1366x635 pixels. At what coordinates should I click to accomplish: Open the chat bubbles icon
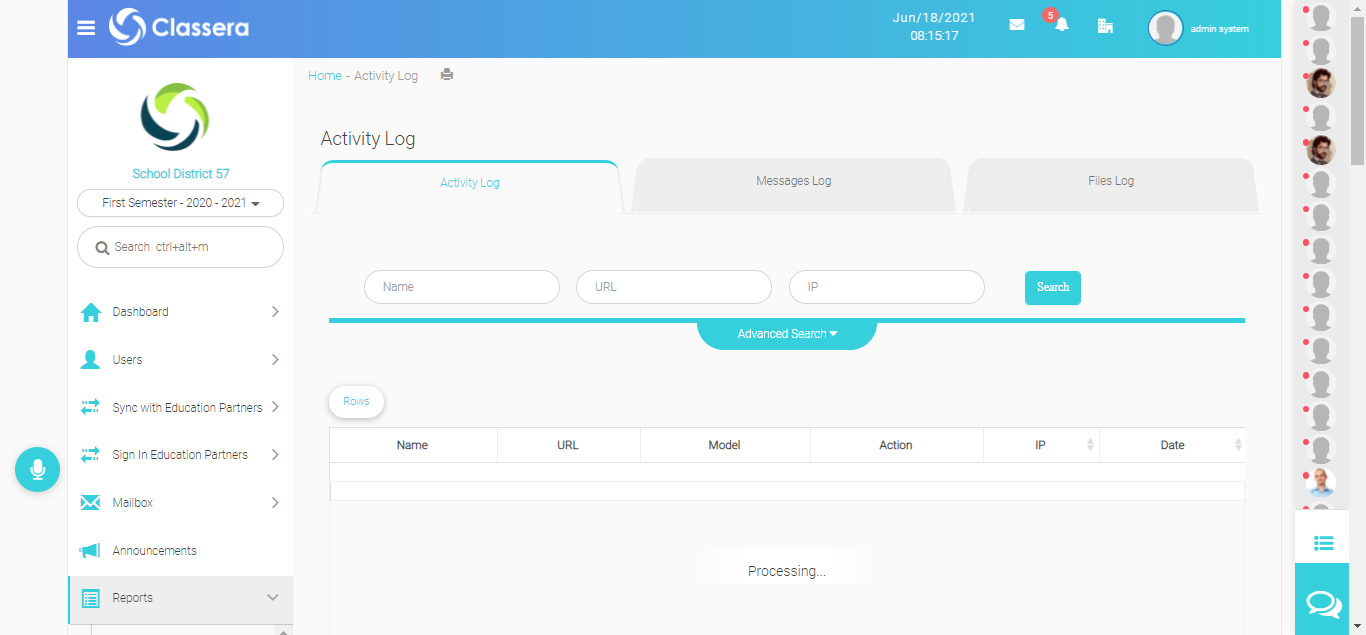[x=1323, y=603]
